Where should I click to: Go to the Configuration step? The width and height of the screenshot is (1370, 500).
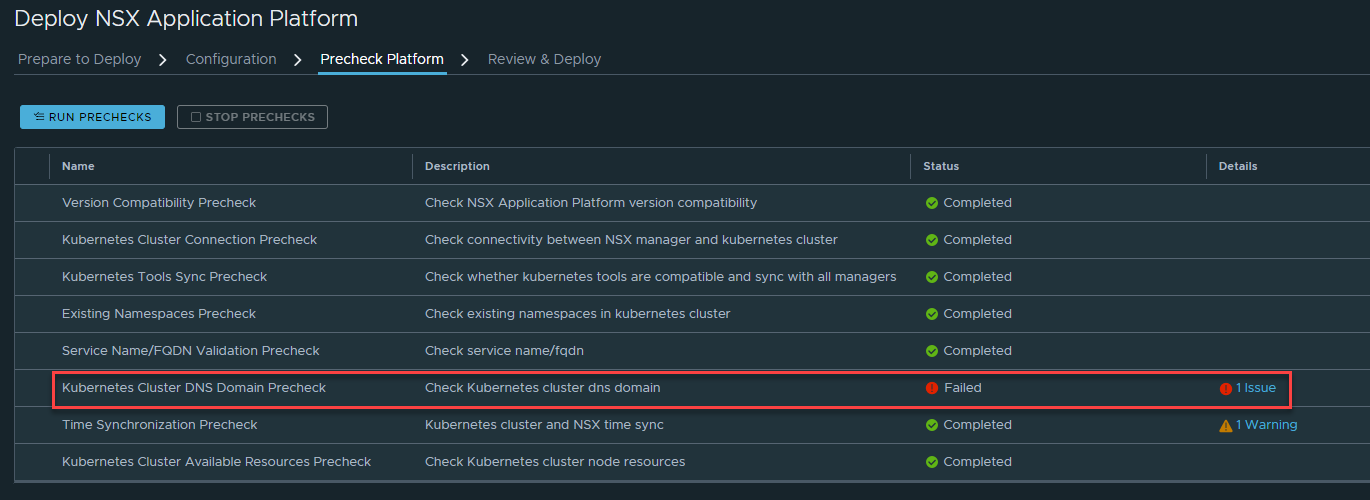pos(231,59)
